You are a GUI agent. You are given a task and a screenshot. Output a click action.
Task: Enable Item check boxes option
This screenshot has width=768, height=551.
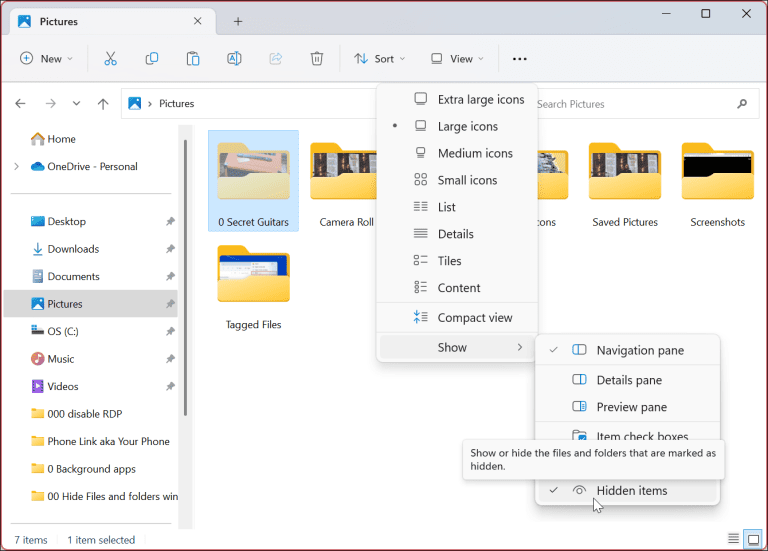[641, 436]
